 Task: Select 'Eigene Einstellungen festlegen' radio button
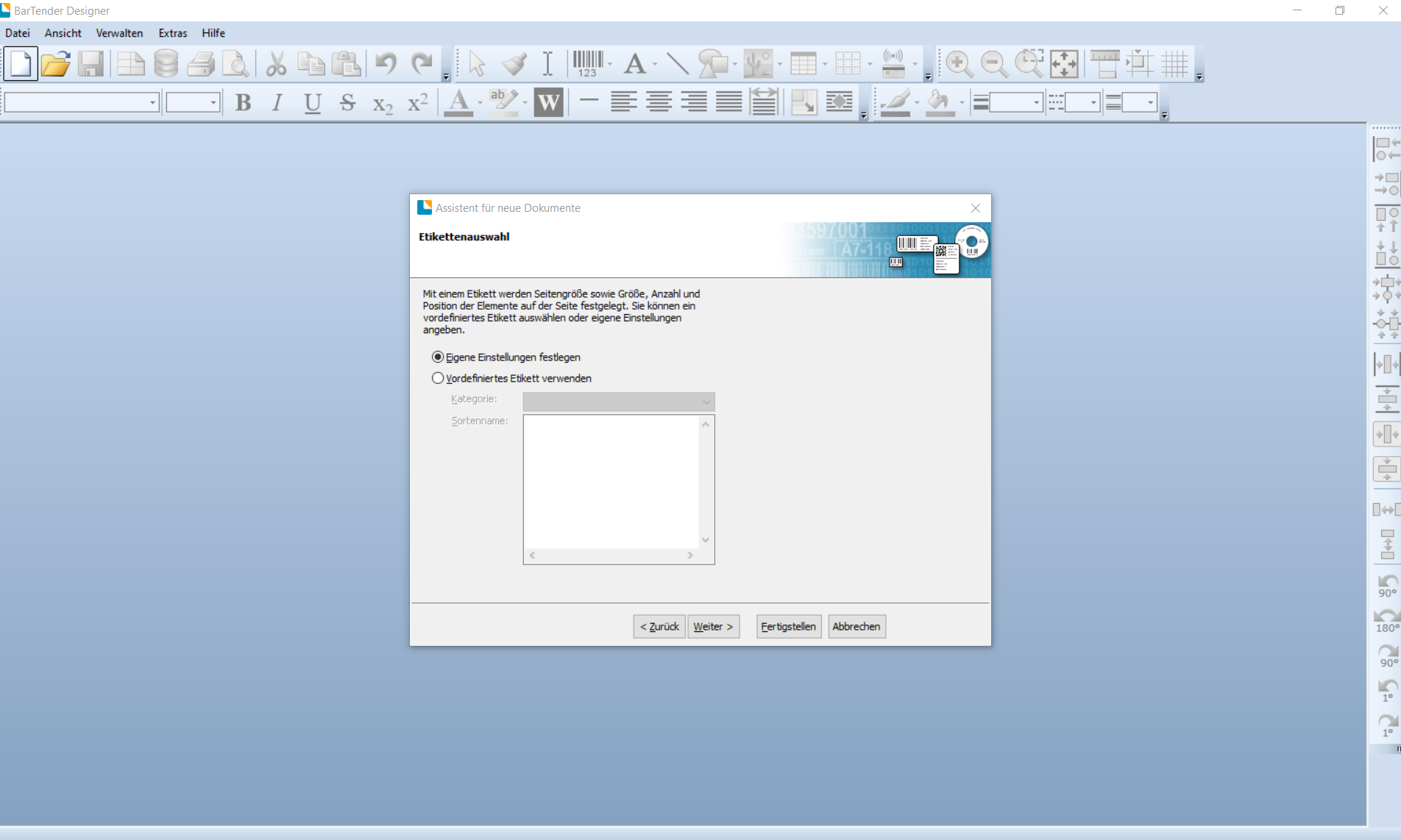coord(438,357)
